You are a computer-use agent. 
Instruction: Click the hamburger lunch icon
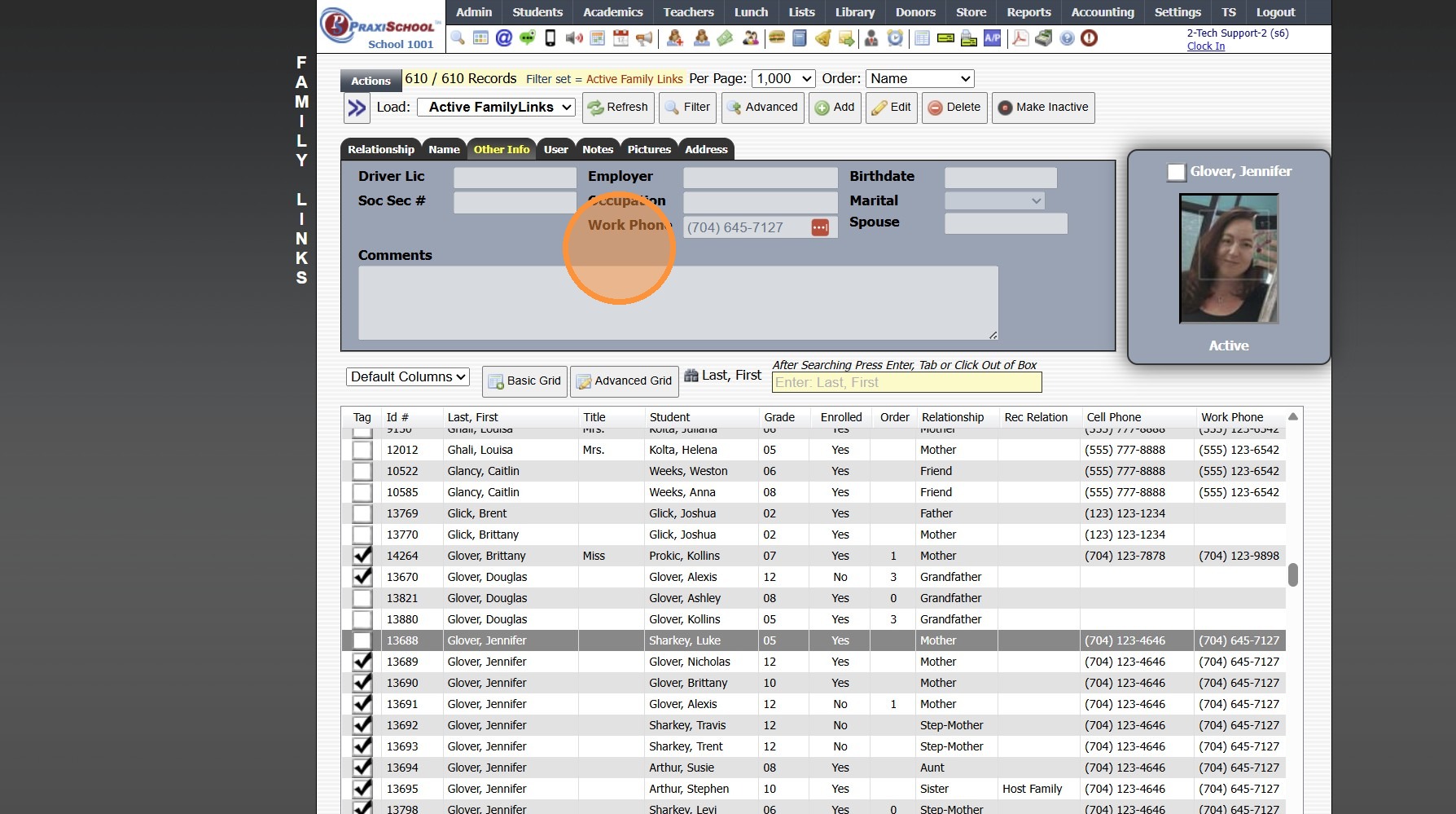tap(777, 38)
